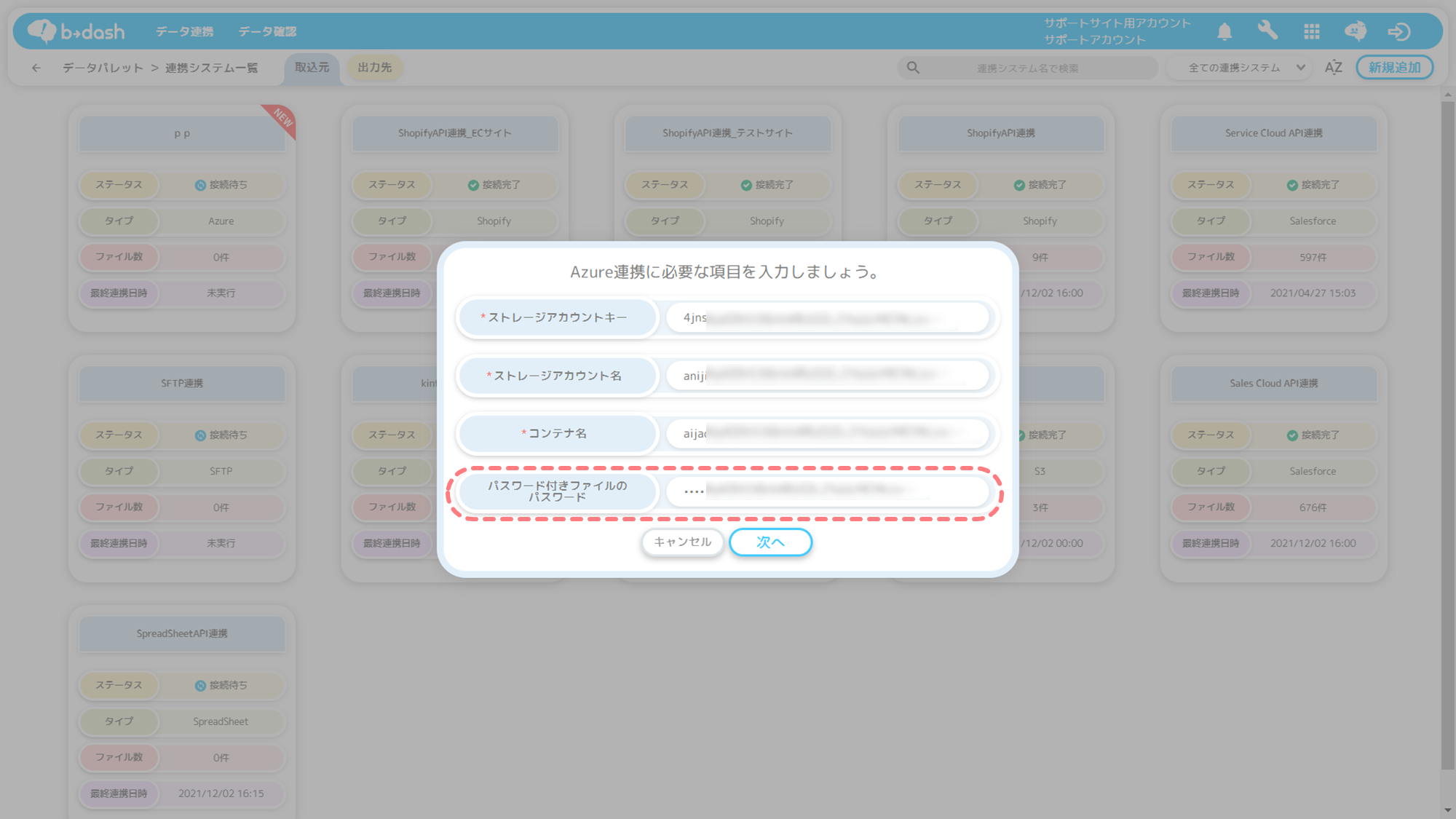Screen dimensions: 1456x819
Task: Open the SpreadSheetAPI連携 card title
Action: (x=182, y=634)
